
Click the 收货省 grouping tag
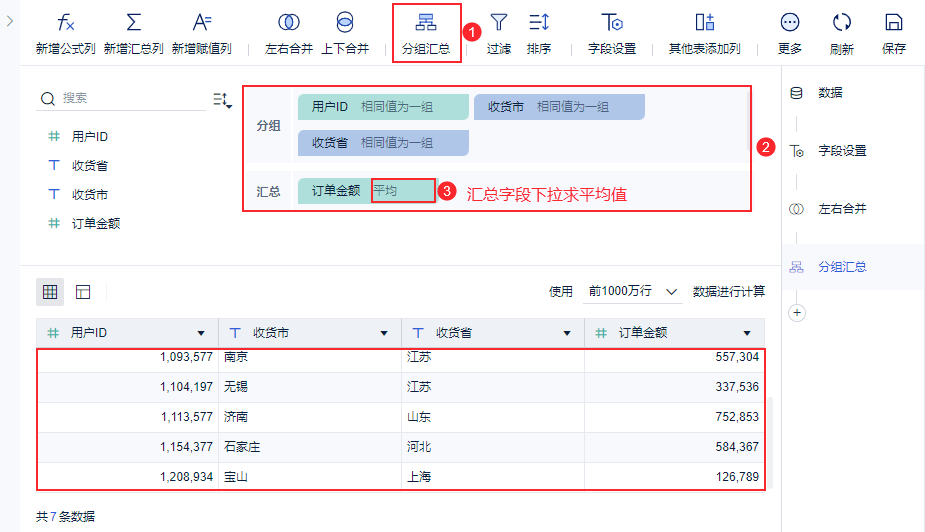[x=383, y=143]
